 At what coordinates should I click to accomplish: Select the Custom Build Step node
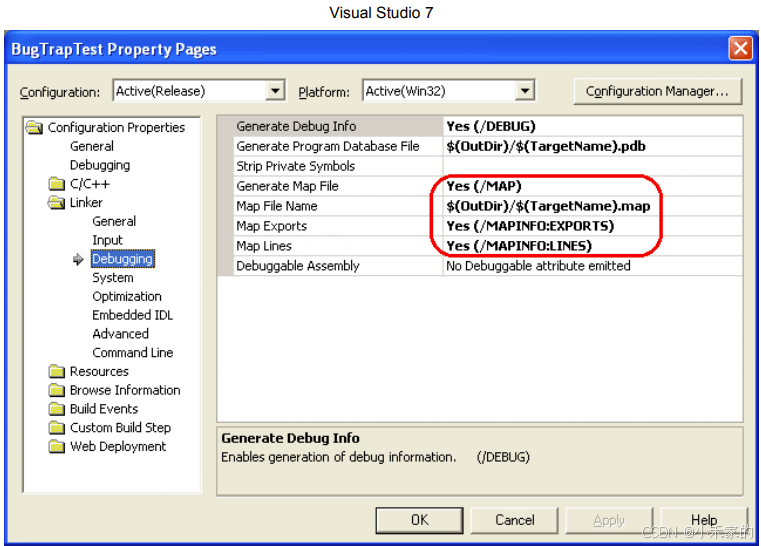tap(120, 428)
